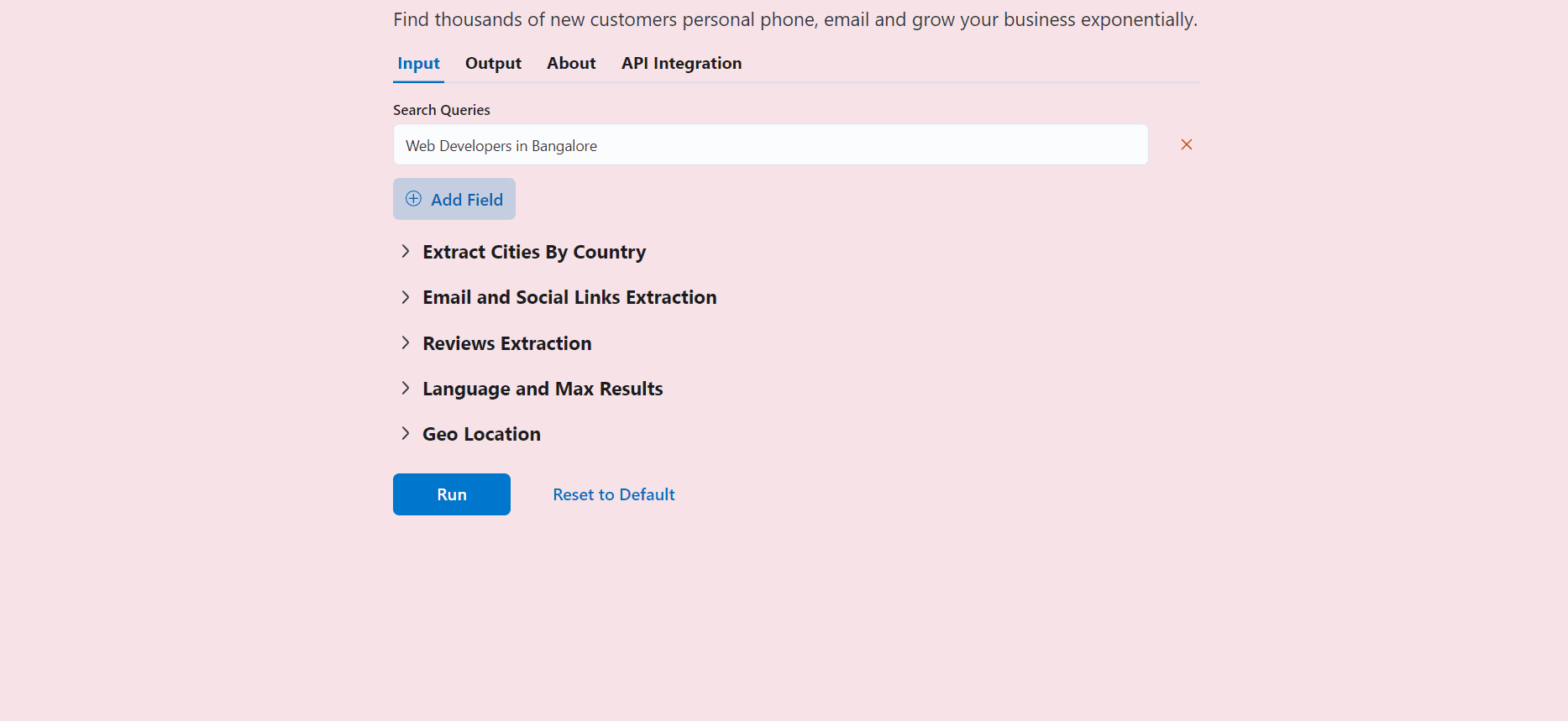Click the Add Field button label

tap(467, 200)
